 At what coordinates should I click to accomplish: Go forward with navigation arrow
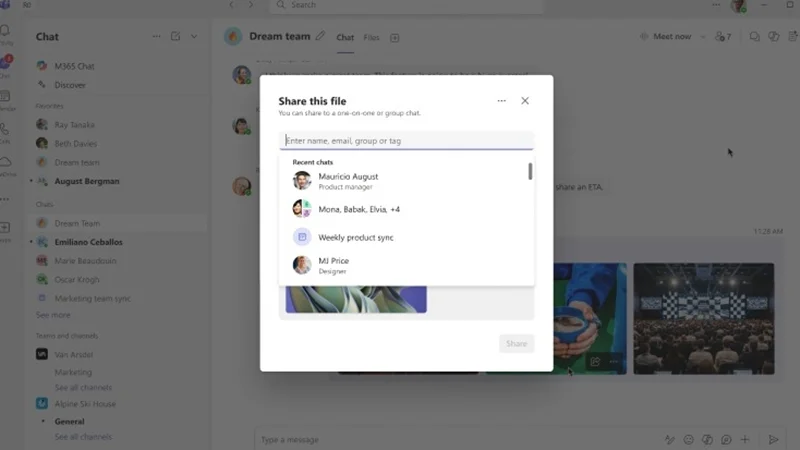pos(251,5)
